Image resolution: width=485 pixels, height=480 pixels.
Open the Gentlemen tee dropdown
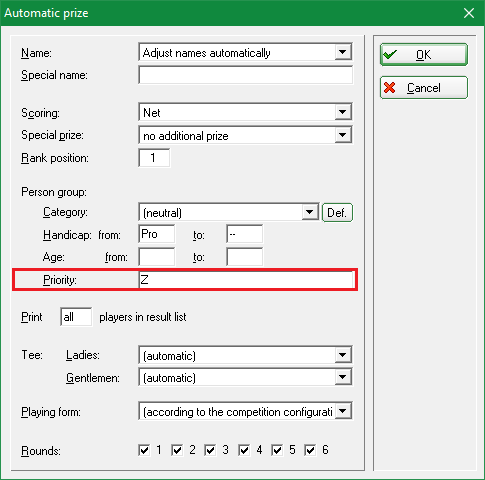click(343, 377)
